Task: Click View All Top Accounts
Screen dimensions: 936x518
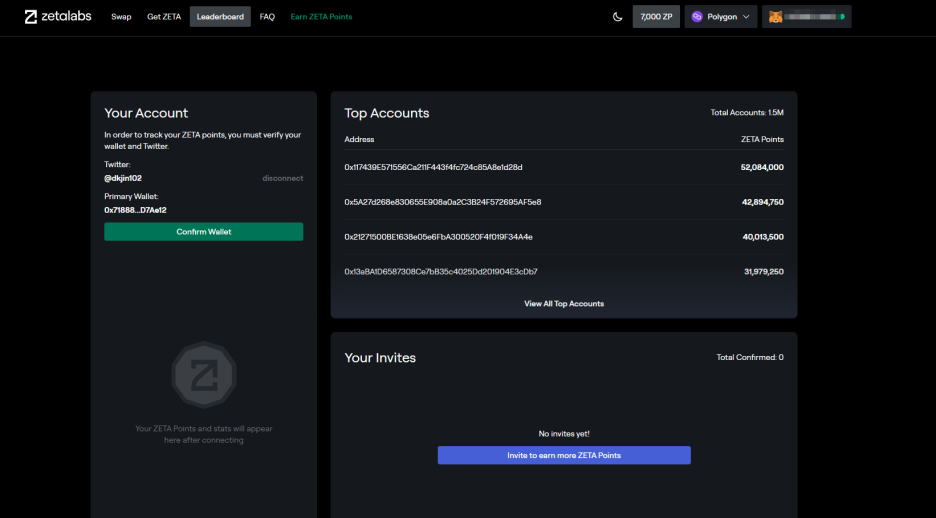Action: coord(564,304)
